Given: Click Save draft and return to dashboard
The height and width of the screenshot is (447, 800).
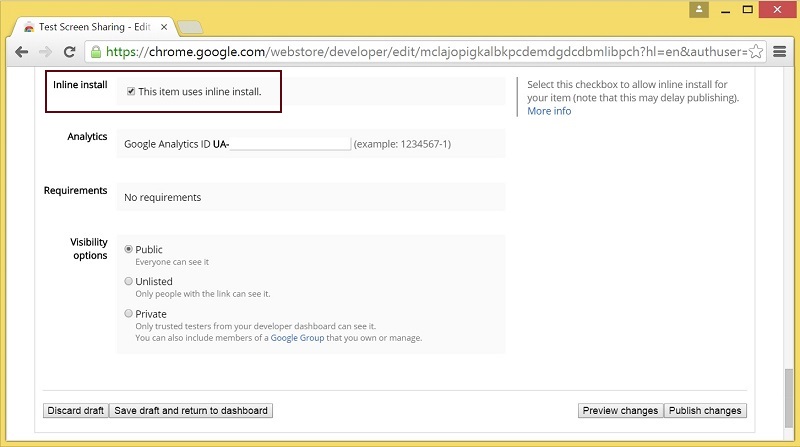Looking at the screenshot, I should [190, 410].
